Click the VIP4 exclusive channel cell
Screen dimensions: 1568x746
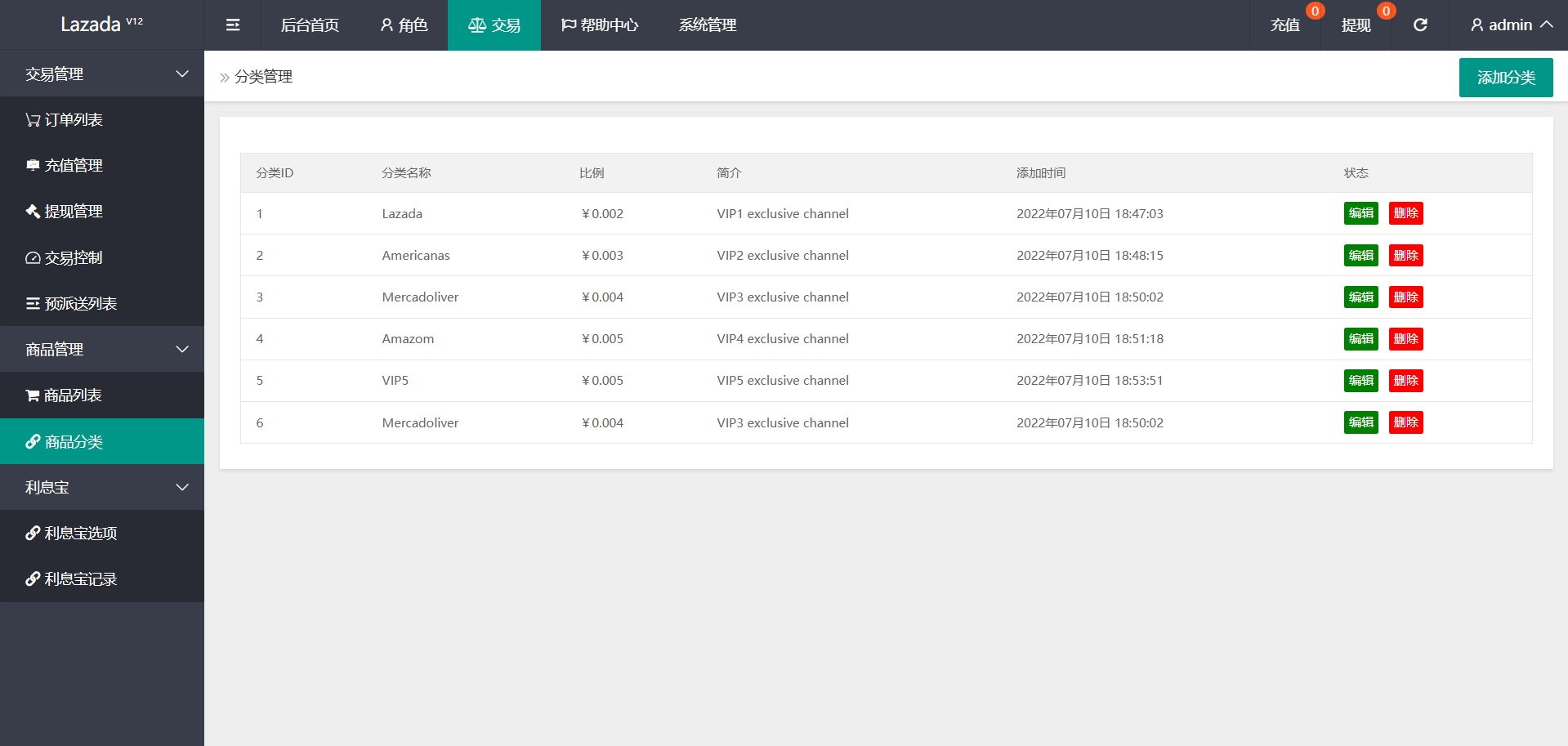pos(783,339)
